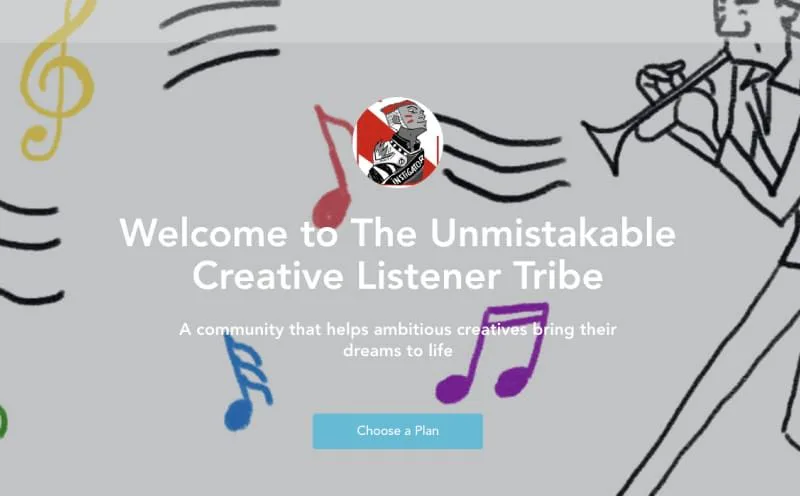Click the 'Creative Listener Tribe' headline line

pos(397,276)
